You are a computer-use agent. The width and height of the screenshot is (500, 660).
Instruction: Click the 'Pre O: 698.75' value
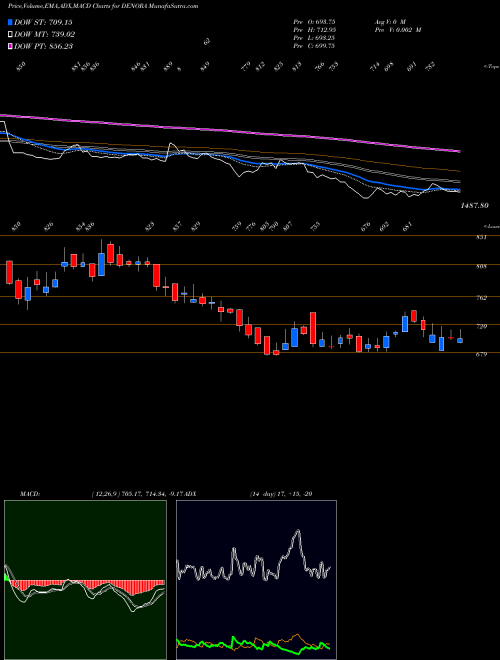coord(314,21)
